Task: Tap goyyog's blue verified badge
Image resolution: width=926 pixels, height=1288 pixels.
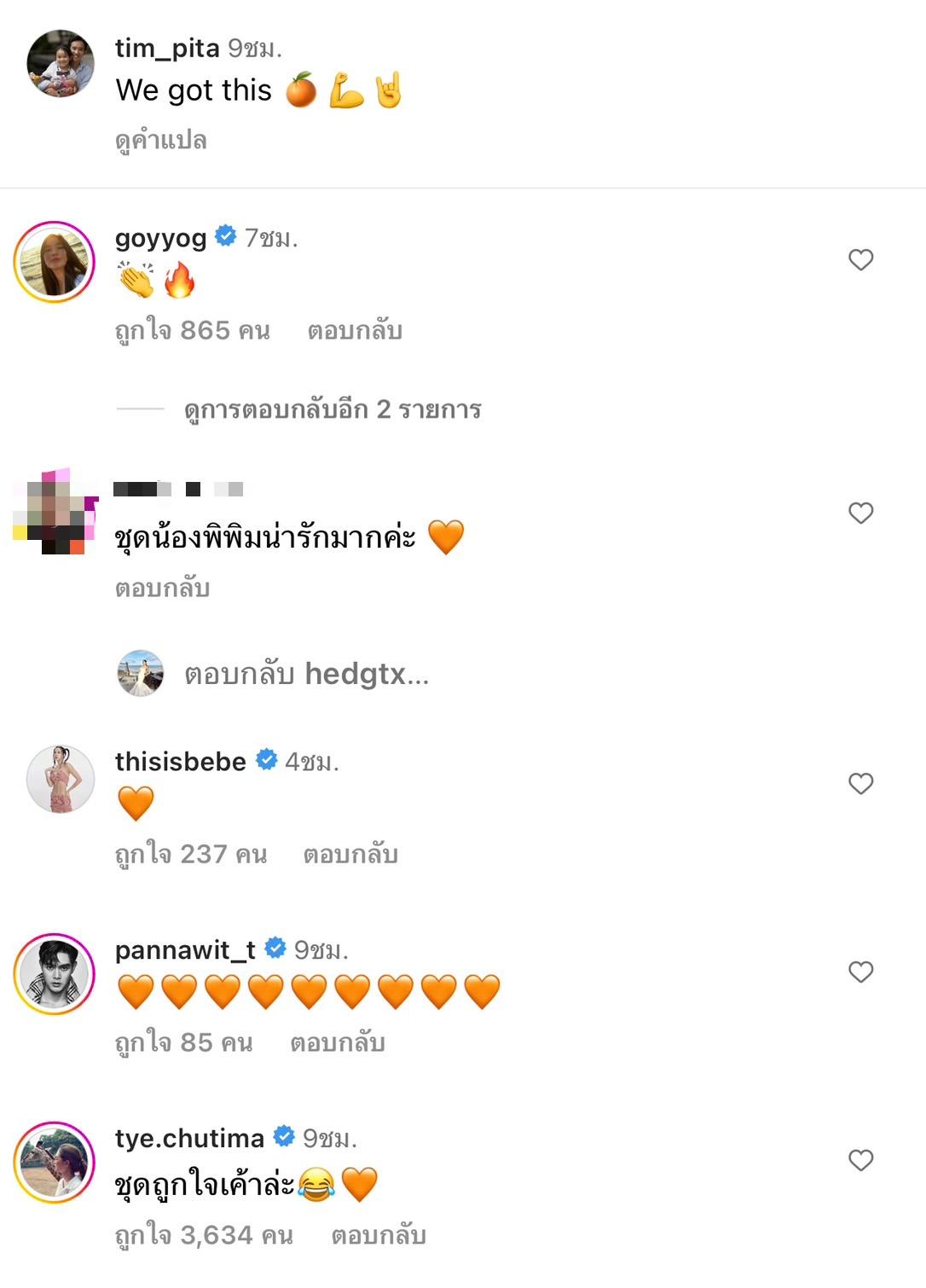Action: tap(226, 236)
